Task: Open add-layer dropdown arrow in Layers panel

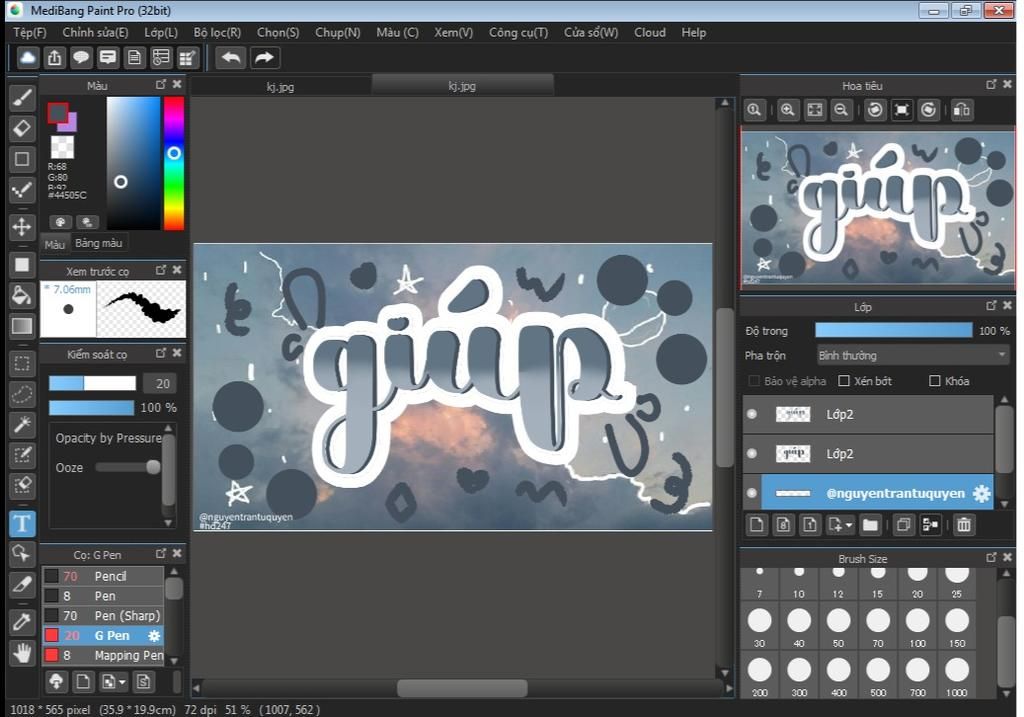Action: coord(849,525)
